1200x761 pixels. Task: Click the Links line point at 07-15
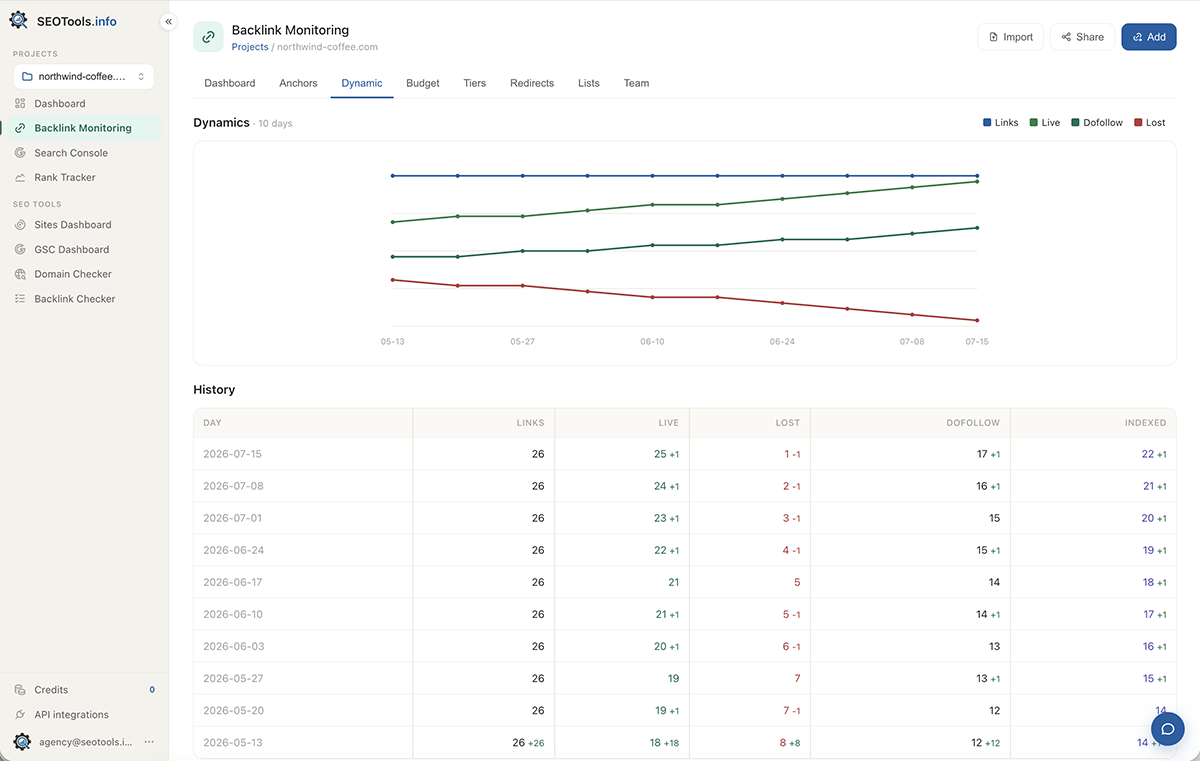point(977,176)
